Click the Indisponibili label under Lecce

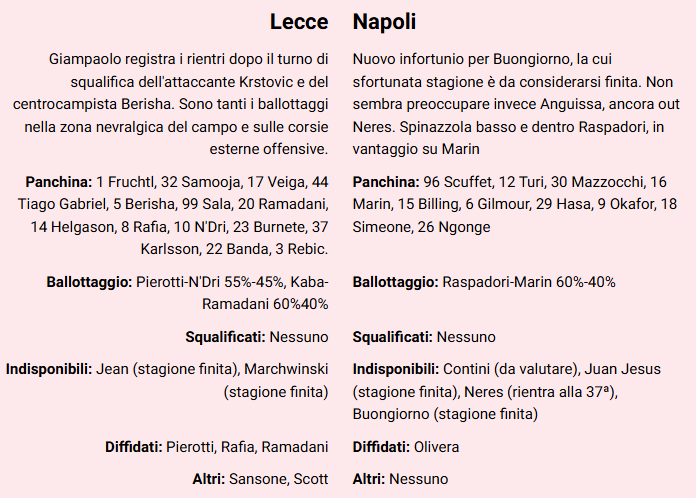click(x=49, y=369)
